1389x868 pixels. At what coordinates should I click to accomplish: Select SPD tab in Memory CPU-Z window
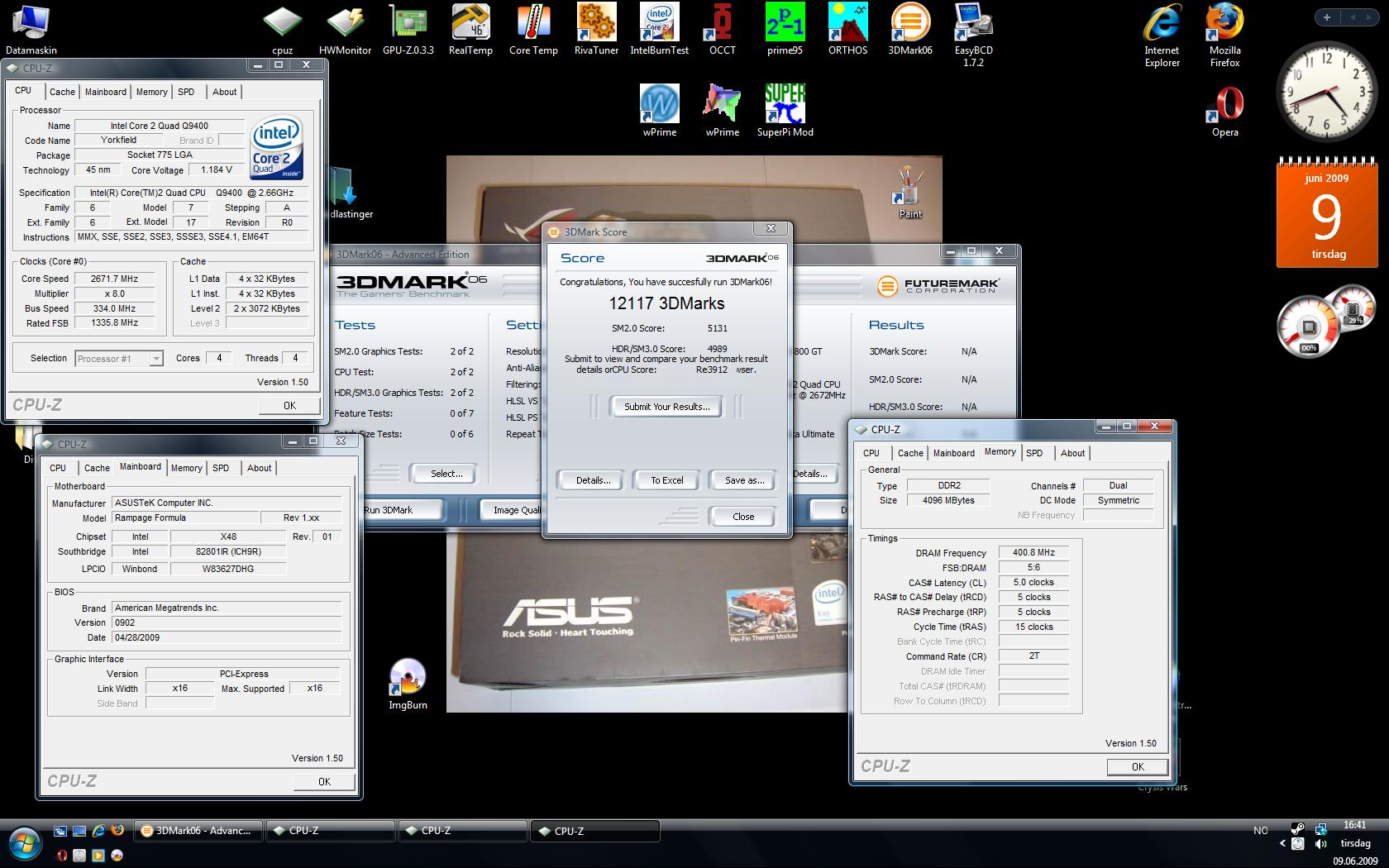(1034, 453)
